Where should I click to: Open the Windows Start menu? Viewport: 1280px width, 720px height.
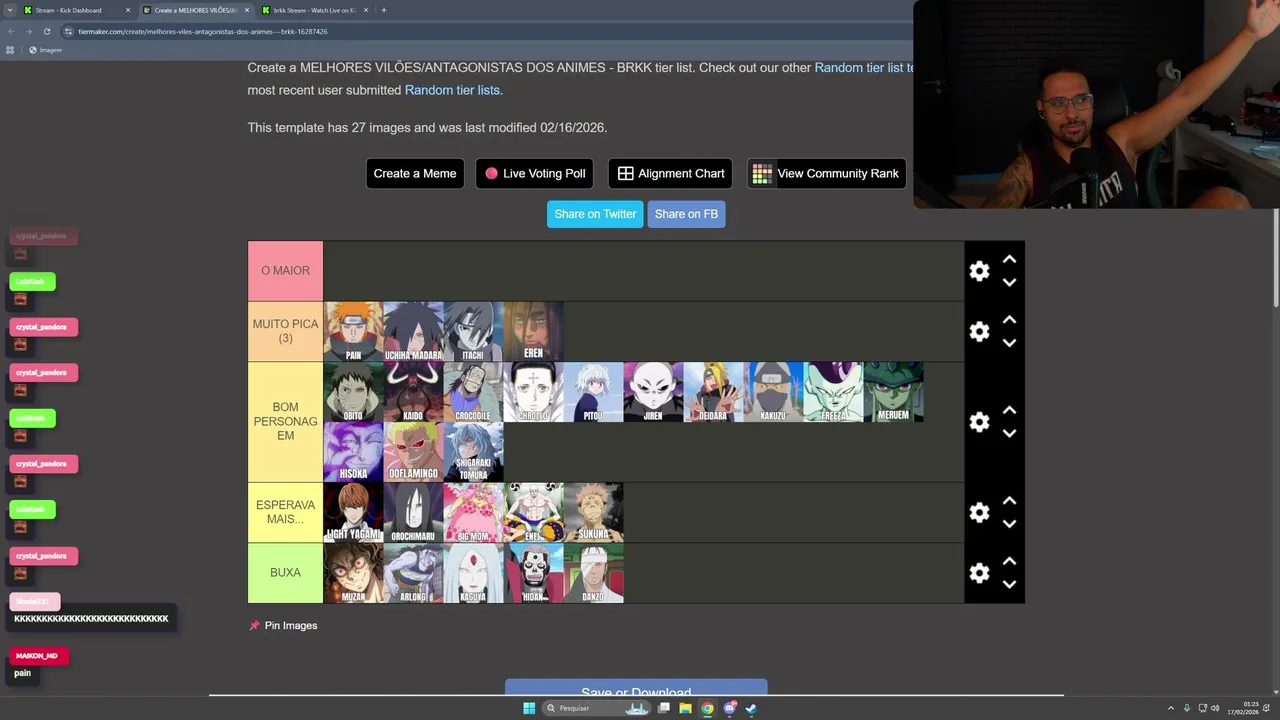529,708
